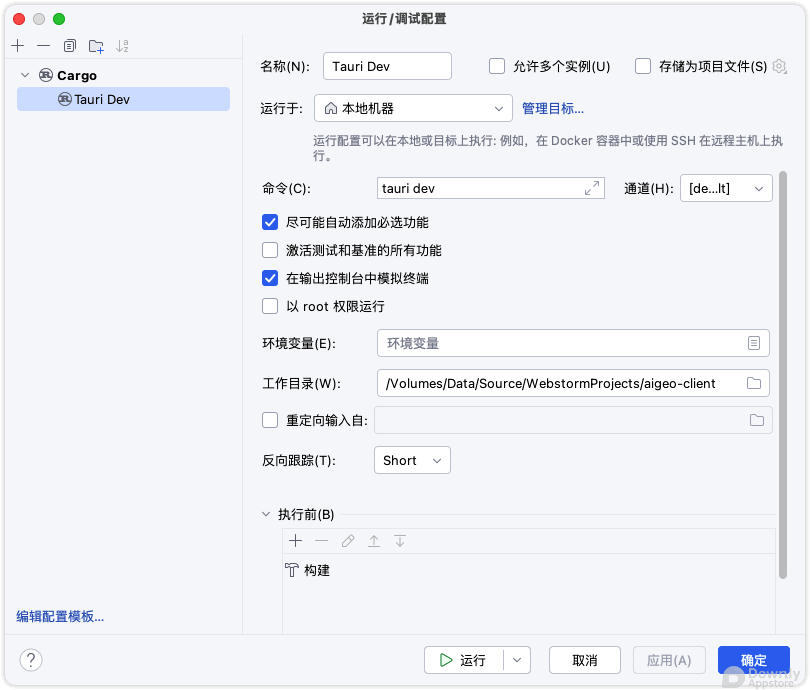Click the 管理目标 link
Viewport: 810px width, 690px height.
(x=552, y=108)
